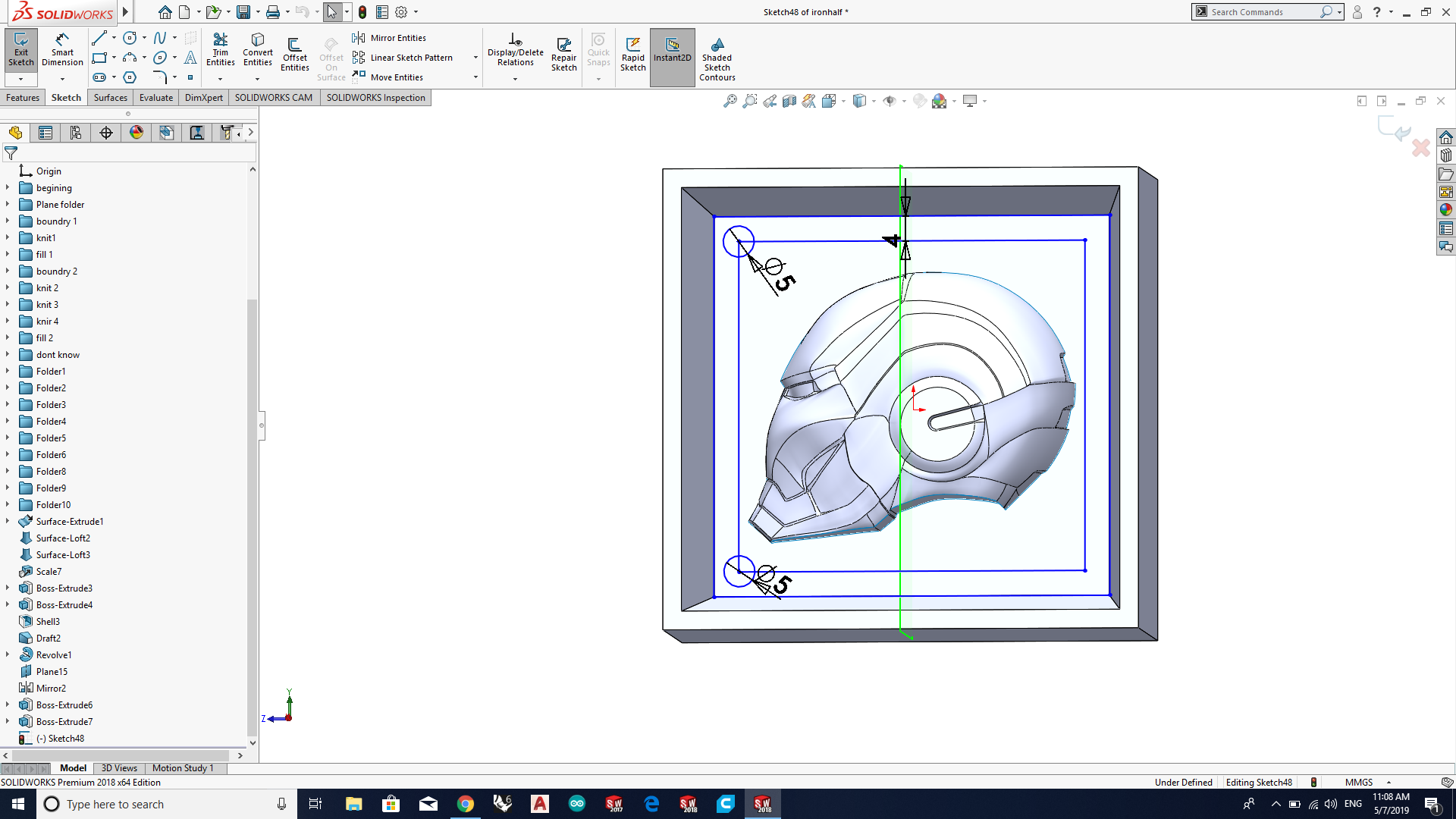Click the Rapid Sketch icon
This screenshot has height=819, width=1456.
(x=632, y=55)
